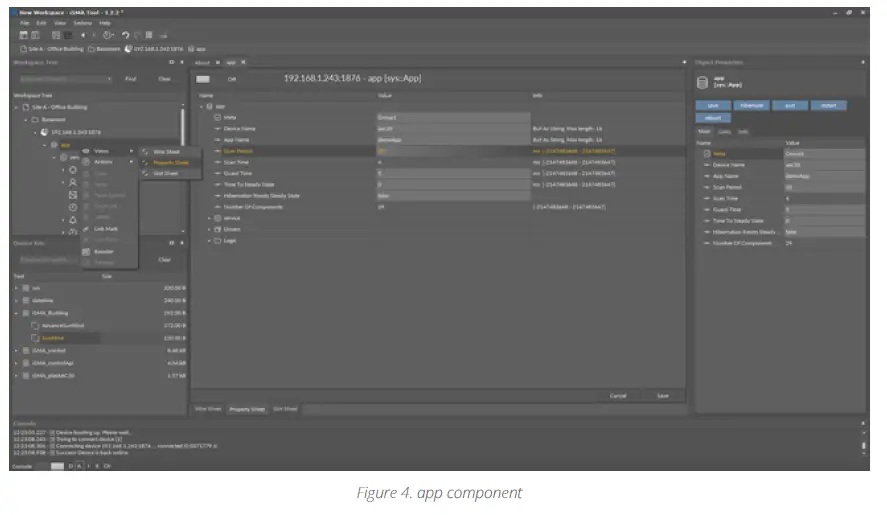Open Views submenu in context menu

point(109,151)
